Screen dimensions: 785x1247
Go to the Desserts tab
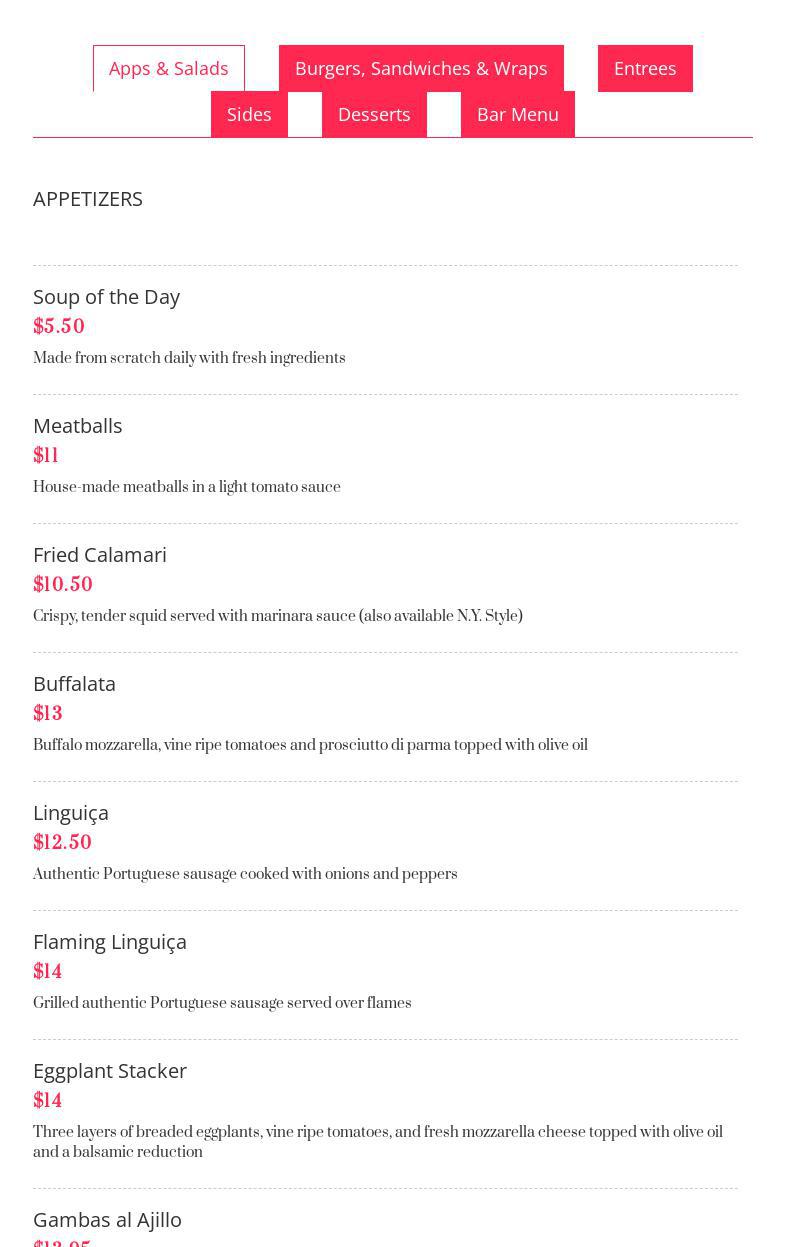click(x=374, y=114)
